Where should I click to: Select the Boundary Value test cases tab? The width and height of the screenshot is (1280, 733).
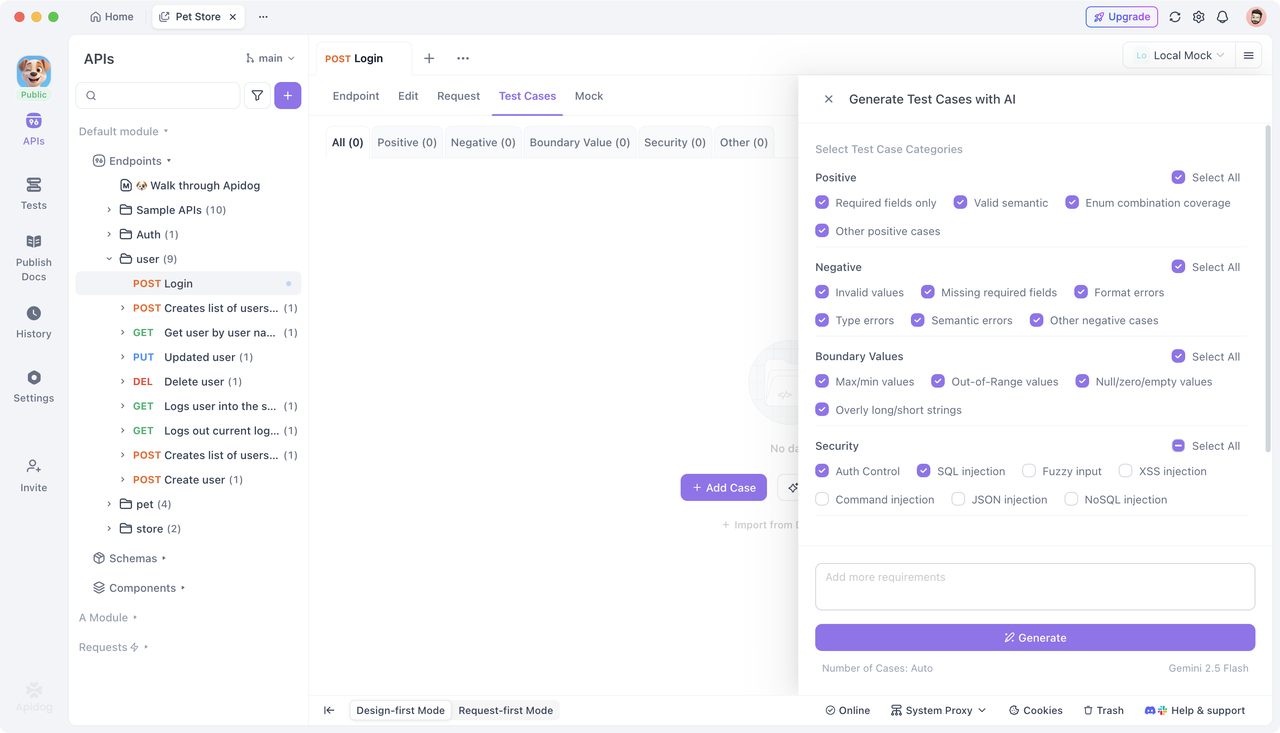[x=579, y=142]
